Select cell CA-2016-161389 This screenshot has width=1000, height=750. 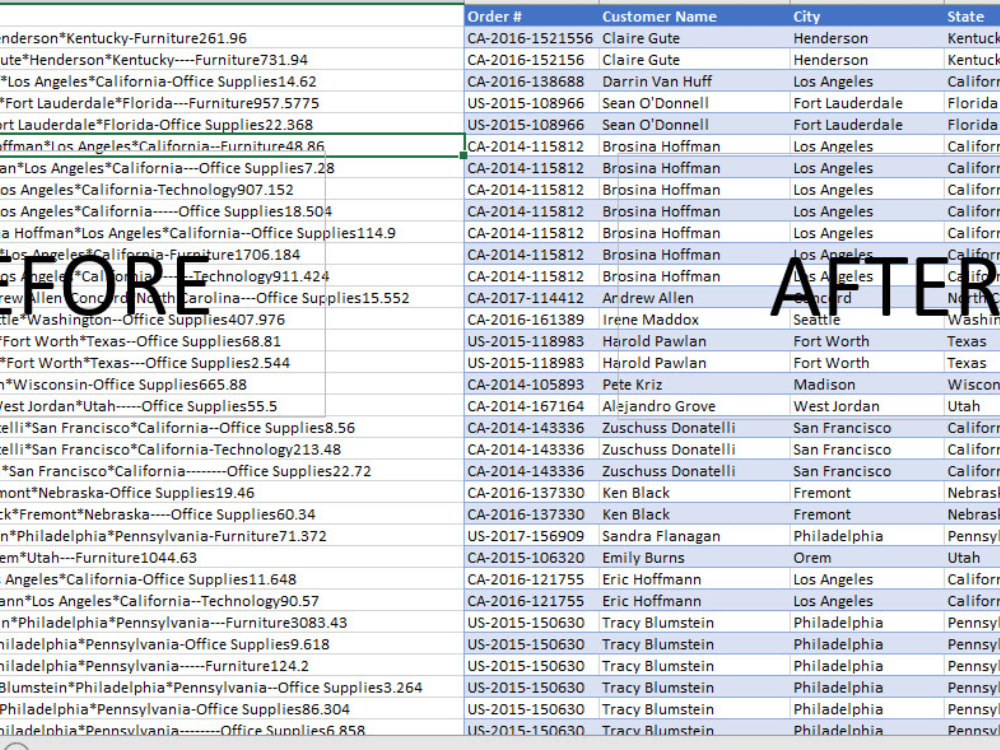[x=531, y=320]
